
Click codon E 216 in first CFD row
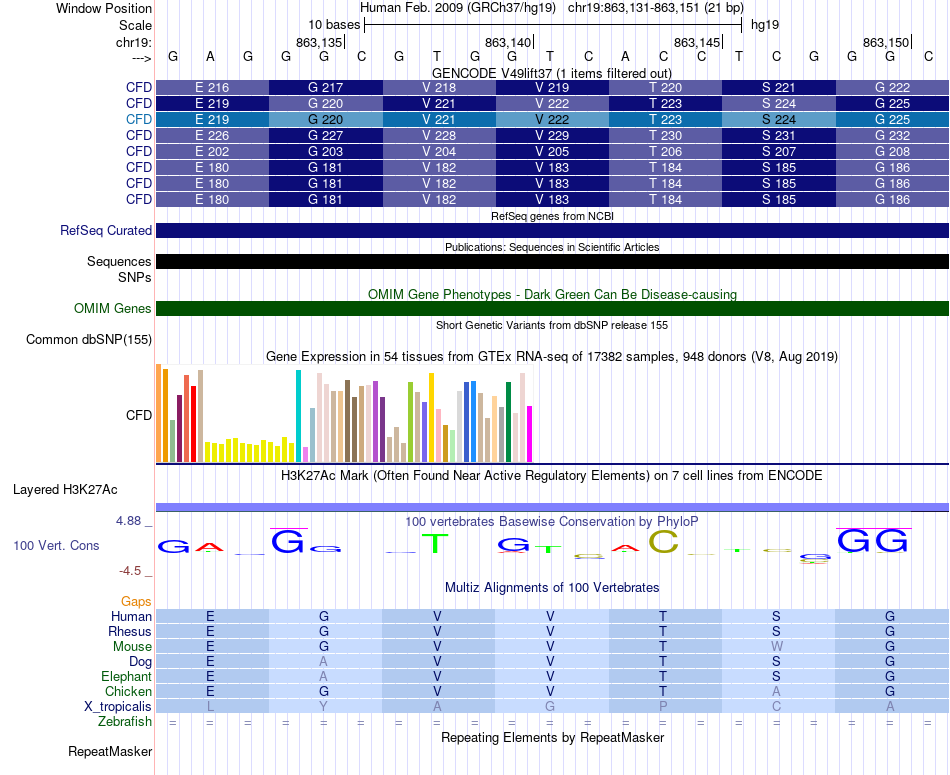click(212, 87)
